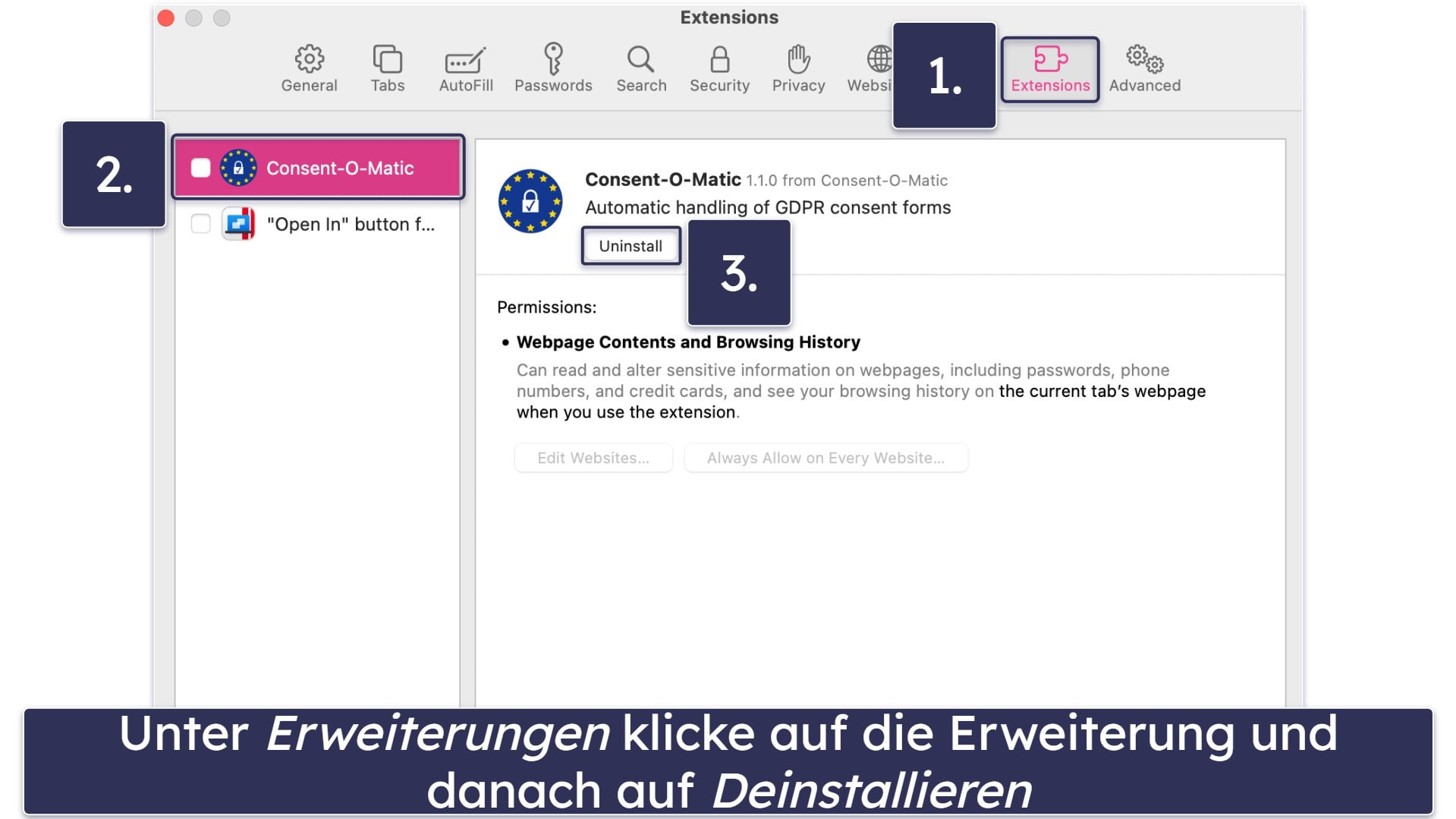The image size is (1456, 819).
Task: Switch to the Search preferences tab
Action: tap(641, 68)
